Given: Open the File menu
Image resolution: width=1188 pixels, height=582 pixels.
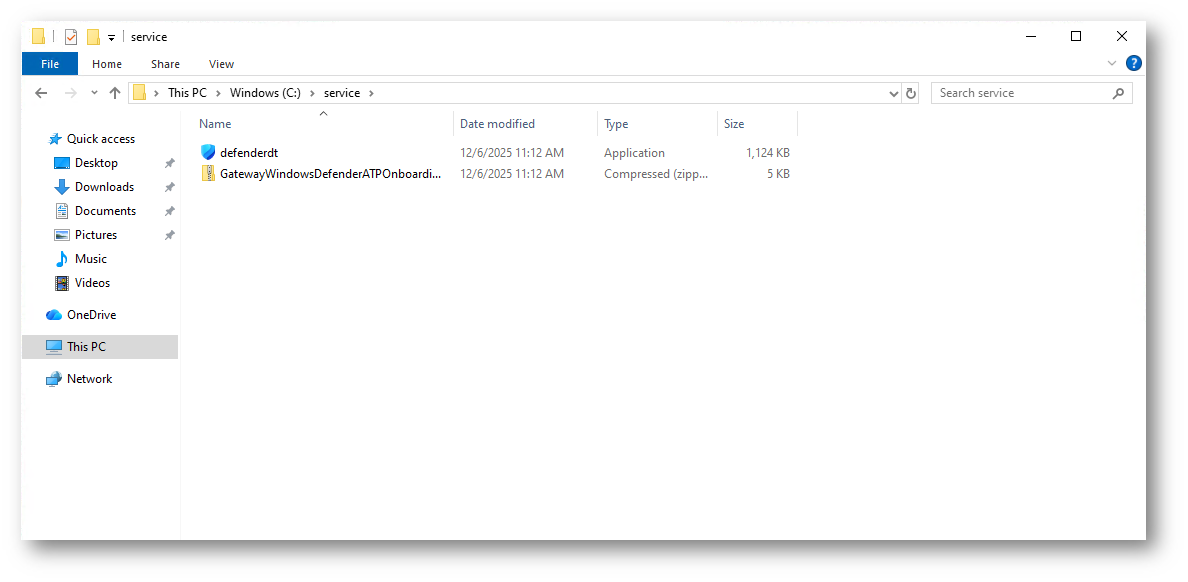Looking at the screenshot, I should pos(50,64).
